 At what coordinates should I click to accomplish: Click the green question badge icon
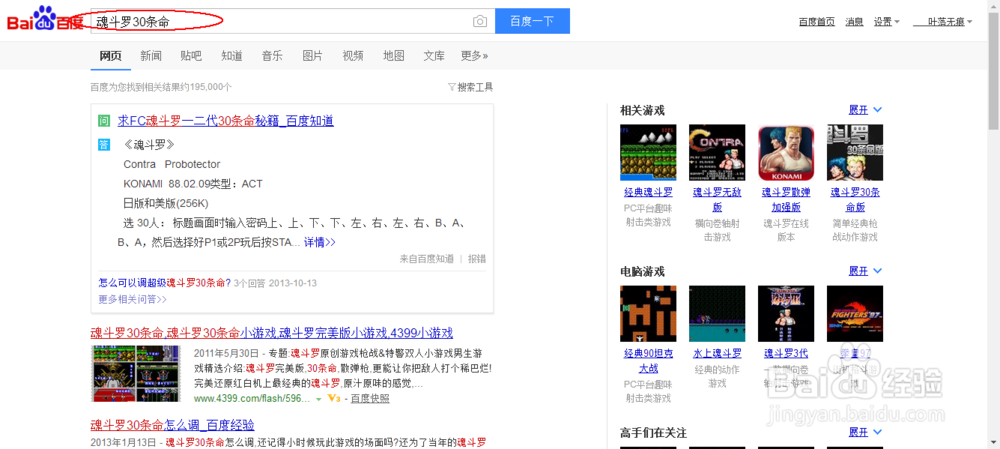tap(104, 121)
